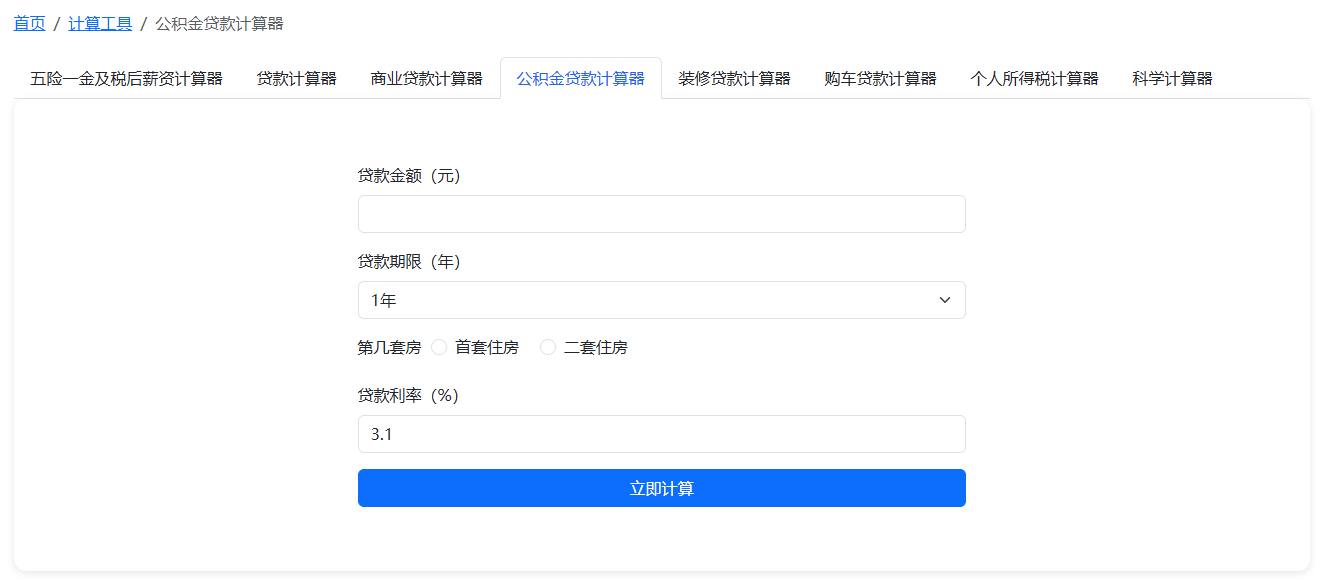Click the 贷款利率 field containing 3.1
The image size is (1320, 583).
tap(661, 434)
